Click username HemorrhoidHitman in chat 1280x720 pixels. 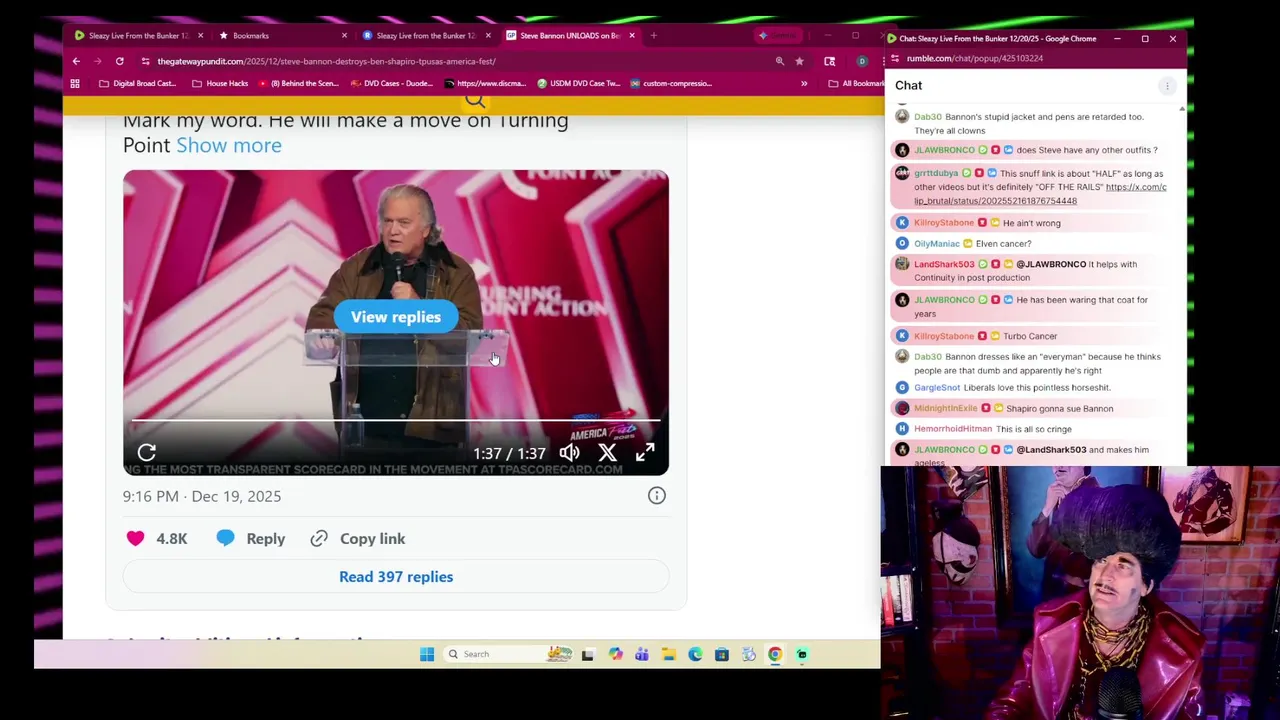[x=953, y=429]
